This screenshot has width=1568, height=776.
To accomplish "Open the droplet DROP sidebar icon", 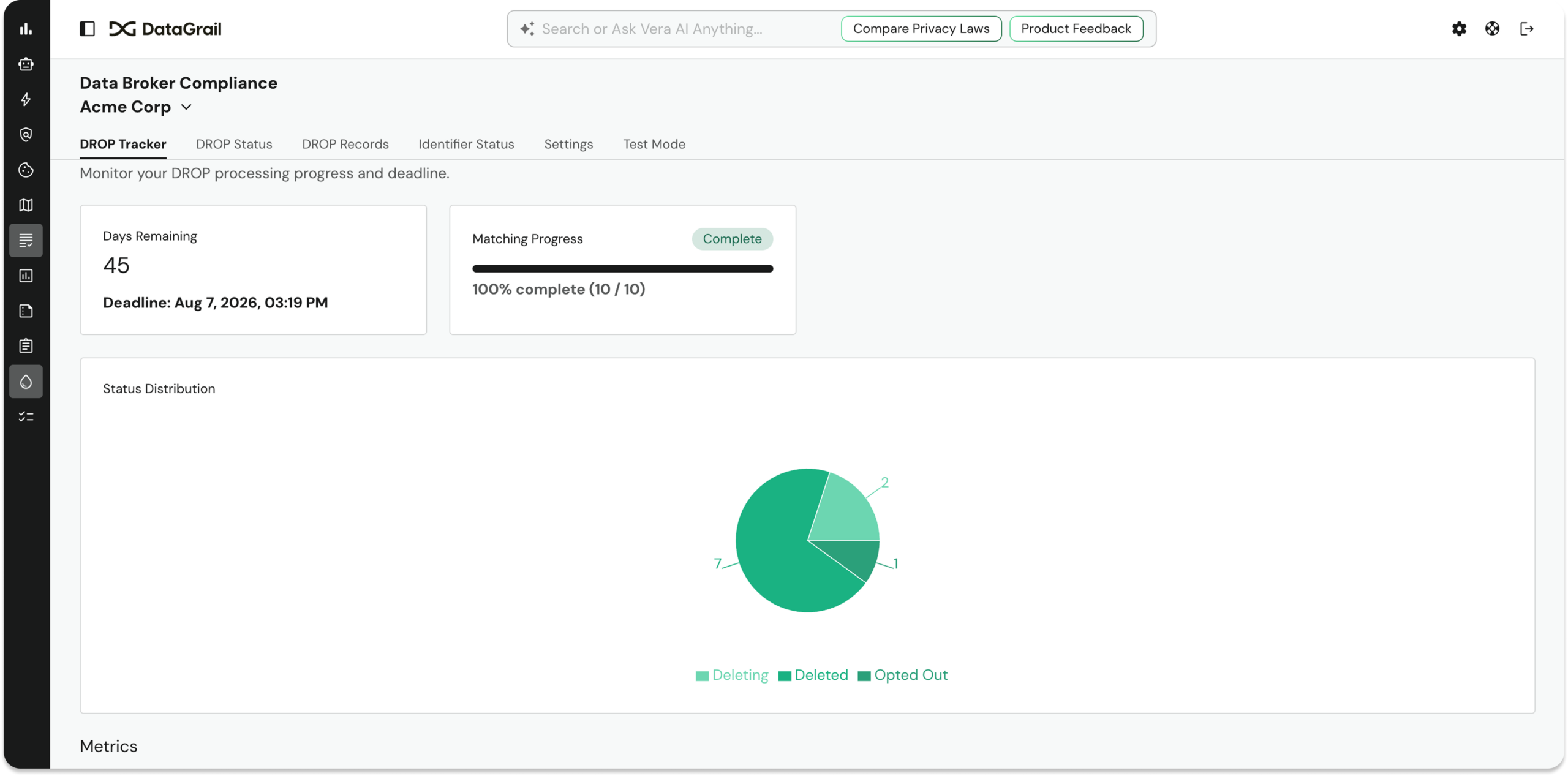I will pos(26,382).
